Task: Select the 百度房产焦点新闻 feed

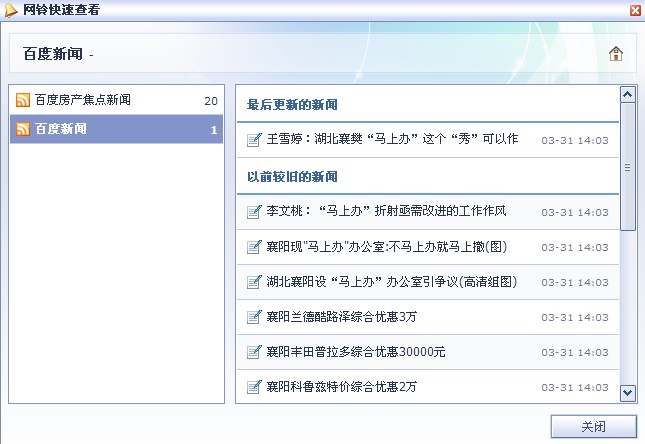Action: pyautogui.click(x=116, y=100)
